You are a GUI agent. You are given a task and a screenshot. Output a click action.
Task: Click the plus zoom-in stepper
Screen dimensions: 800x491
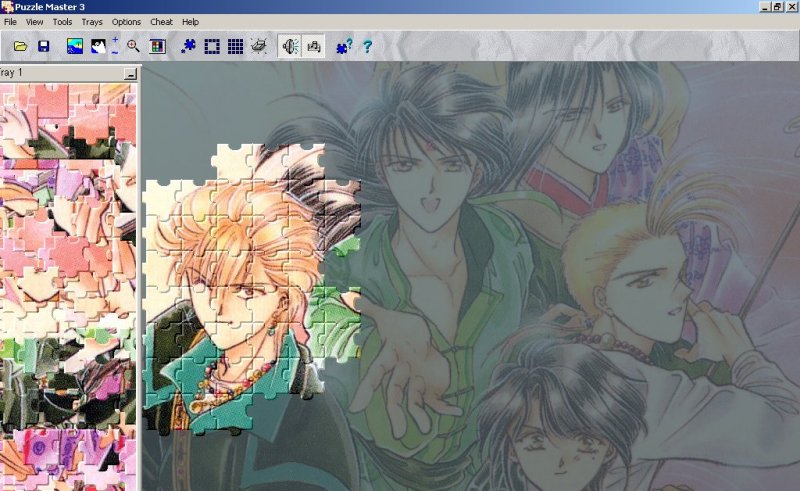click(x=115, y=40)
